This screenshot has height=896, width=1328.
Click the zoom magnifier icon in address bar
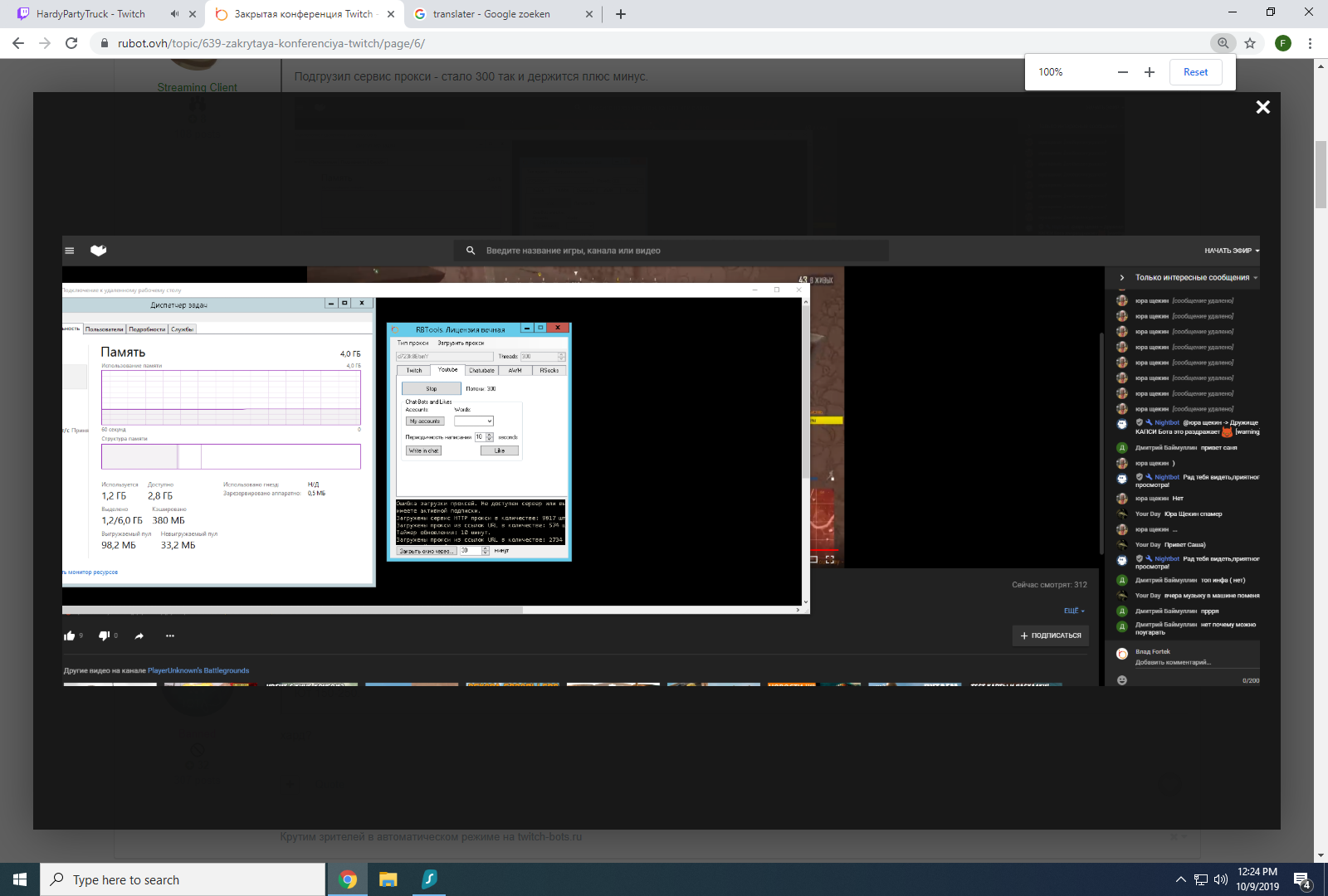(x=1223, y=43)
